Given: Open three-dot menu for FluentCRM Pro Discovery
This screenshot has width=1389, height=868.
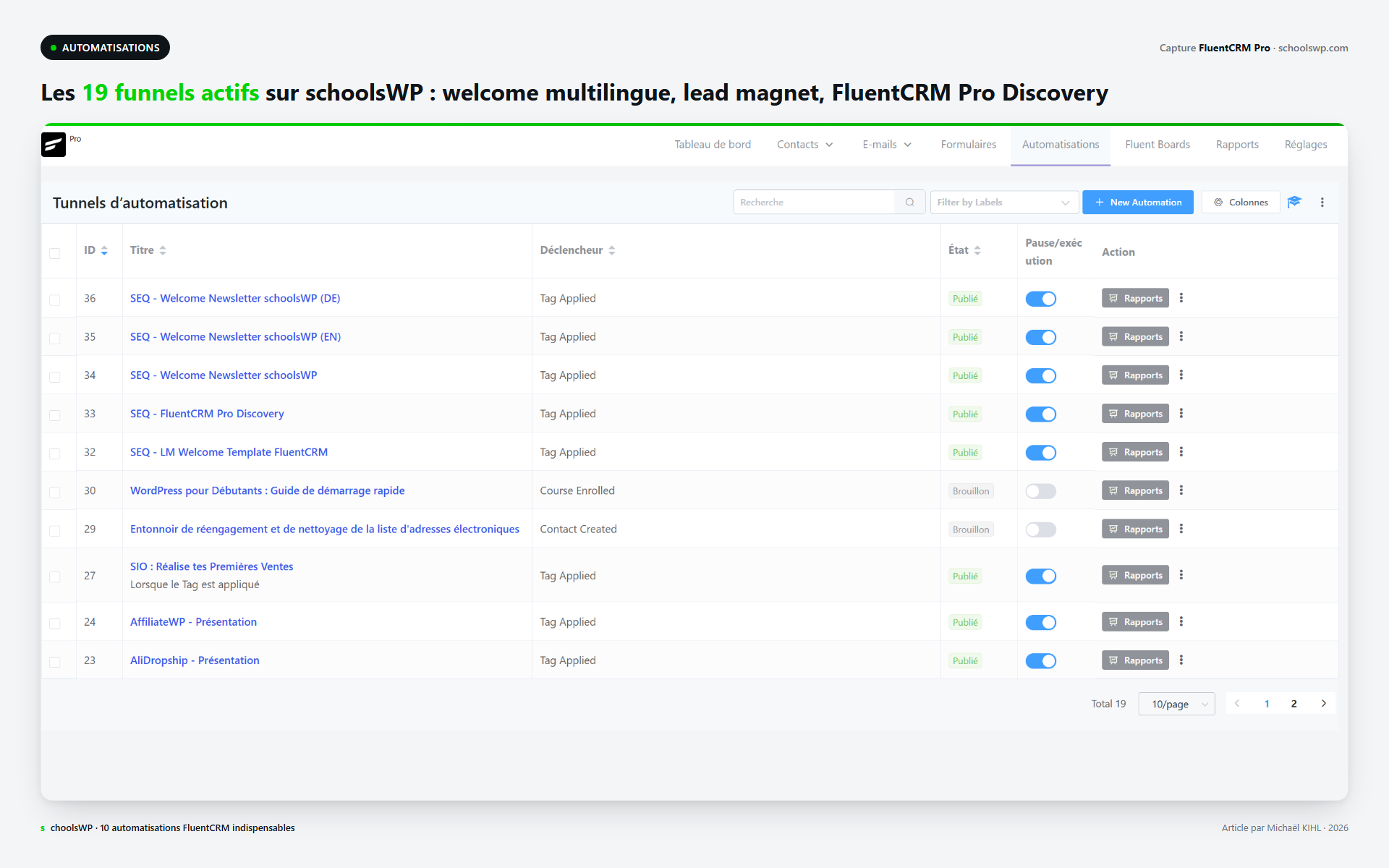Looking at the screenshot, I should tap(1181, 413).
